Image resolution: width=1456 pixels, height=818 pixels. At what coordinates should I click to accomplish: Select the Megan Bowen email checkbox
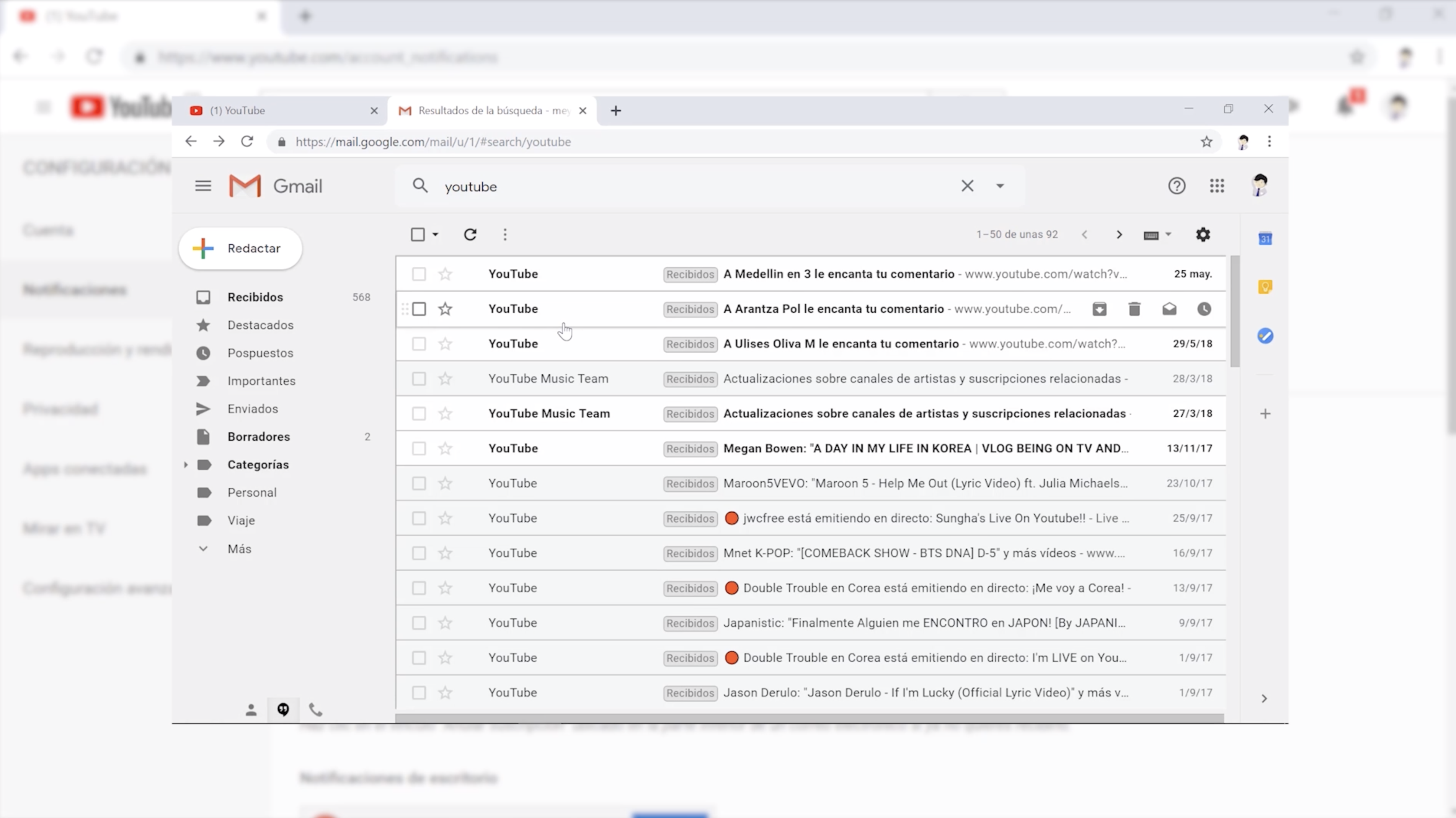[419, 448]
